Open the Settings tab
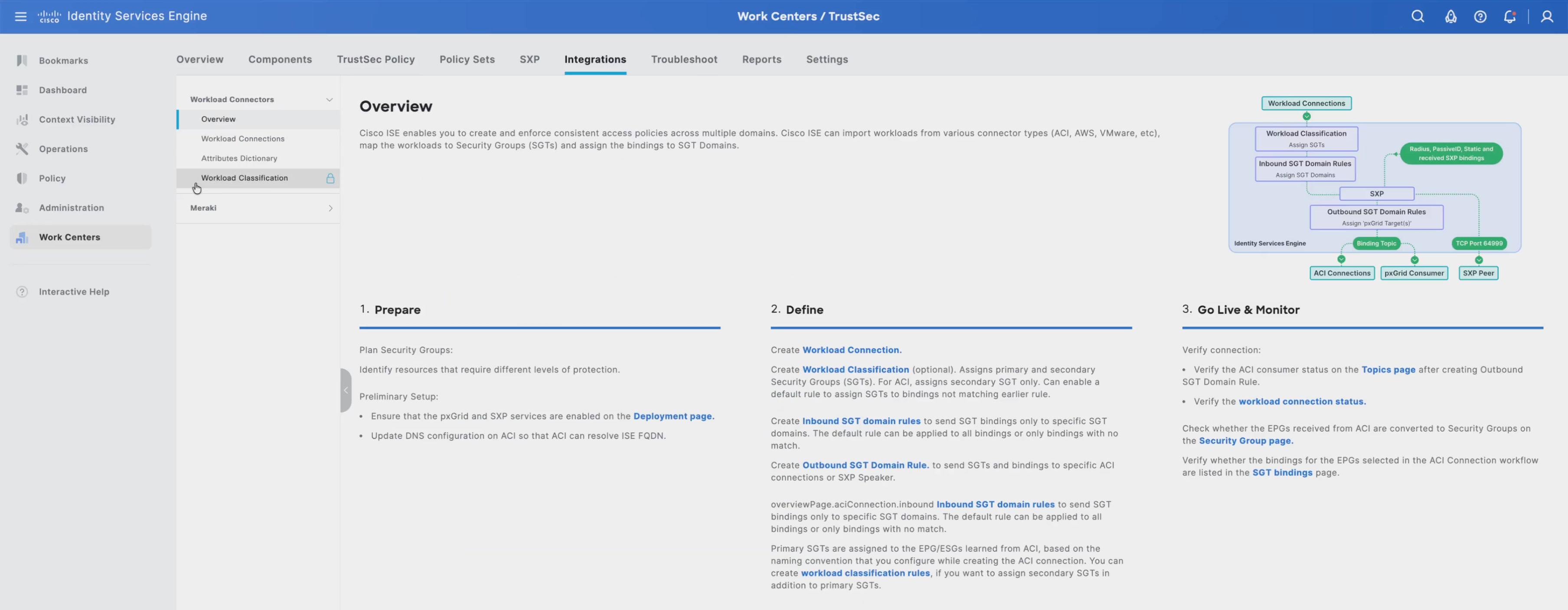This screenshot has height=610, width=1568. click(826, 59)
